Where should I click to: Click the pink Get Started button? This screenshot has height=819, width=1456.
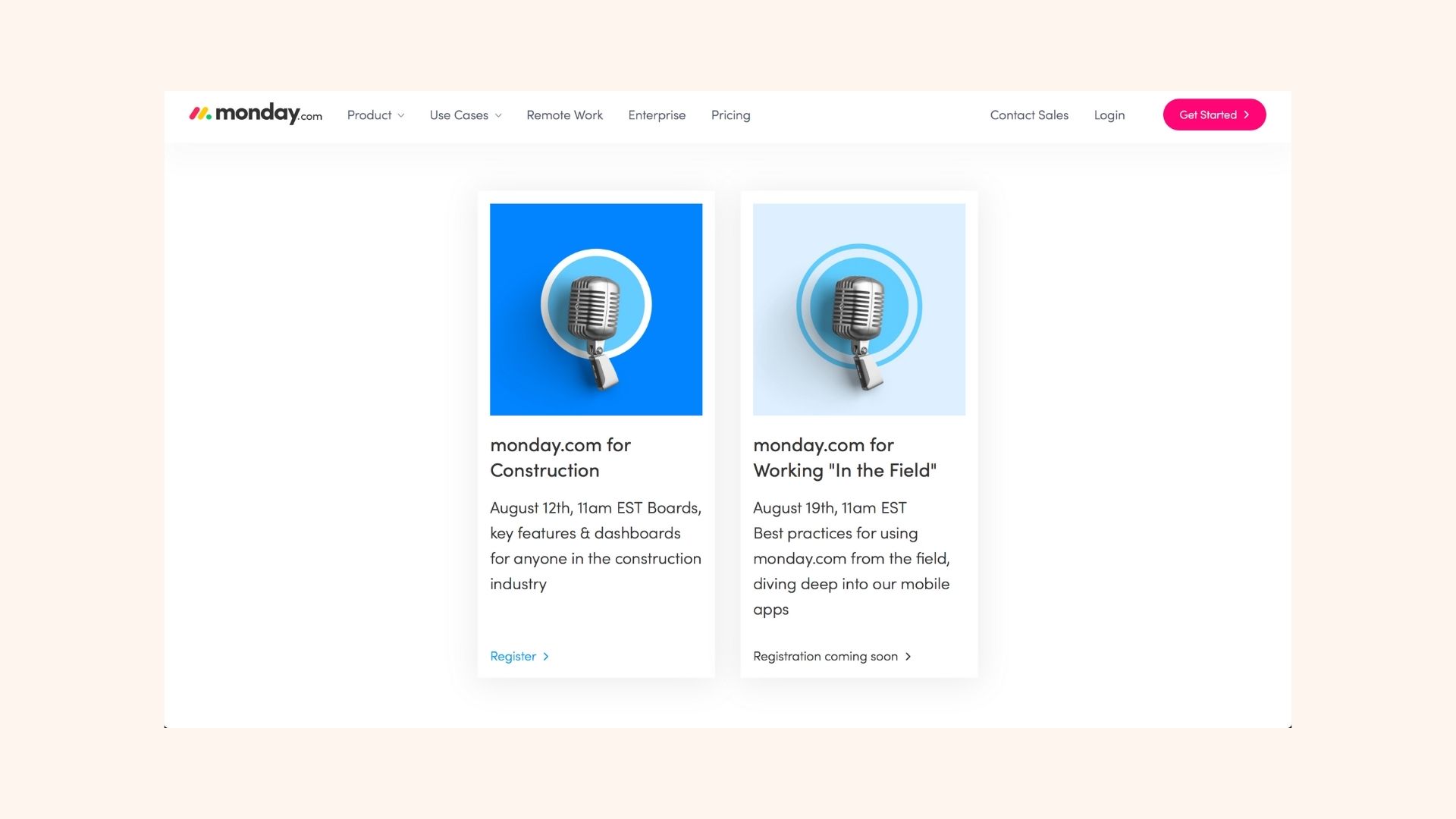pos(1214,115)
